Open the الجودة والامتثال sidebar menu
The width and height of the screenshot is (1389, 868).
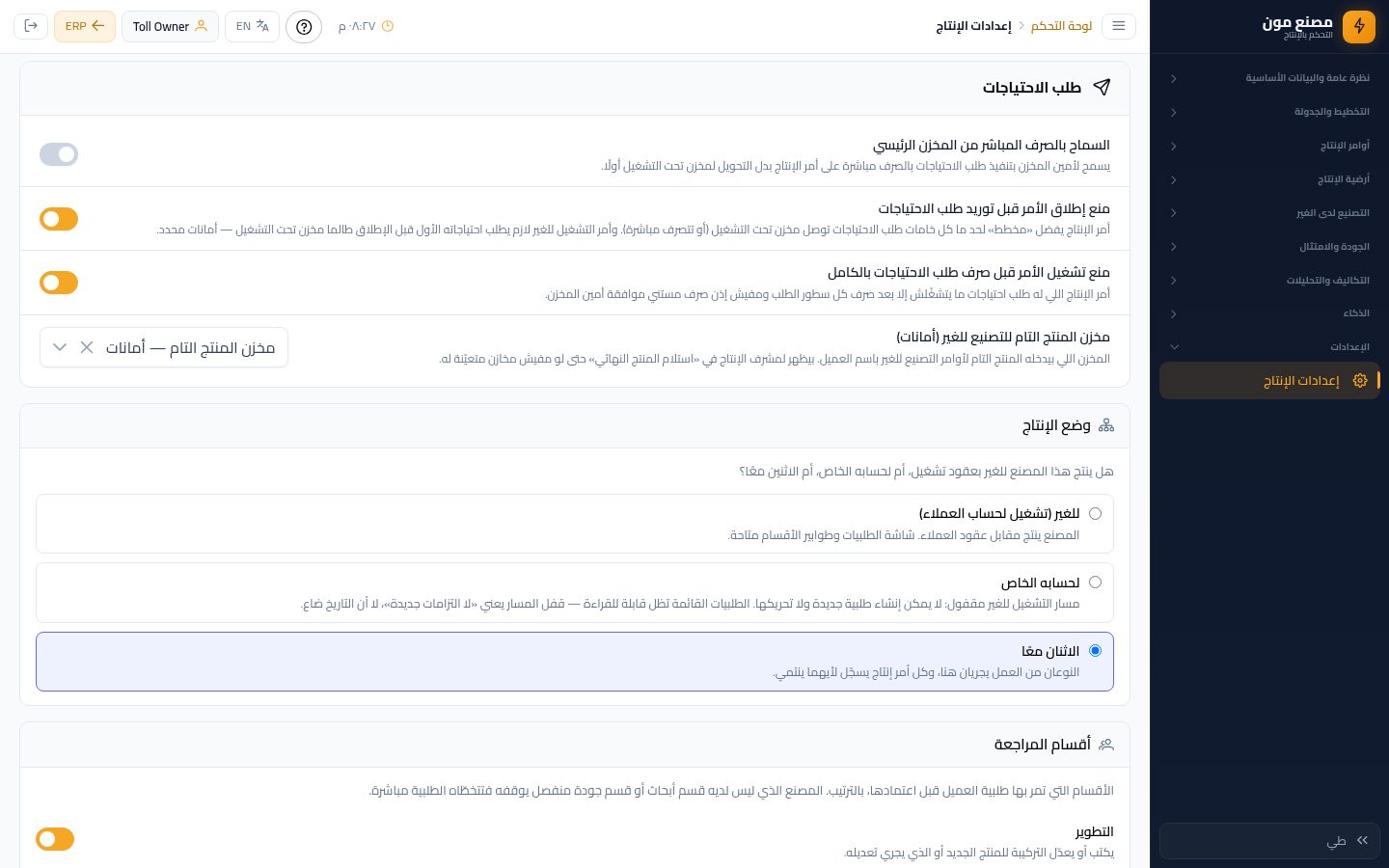pyautogui.click(x=1269, y=247)
